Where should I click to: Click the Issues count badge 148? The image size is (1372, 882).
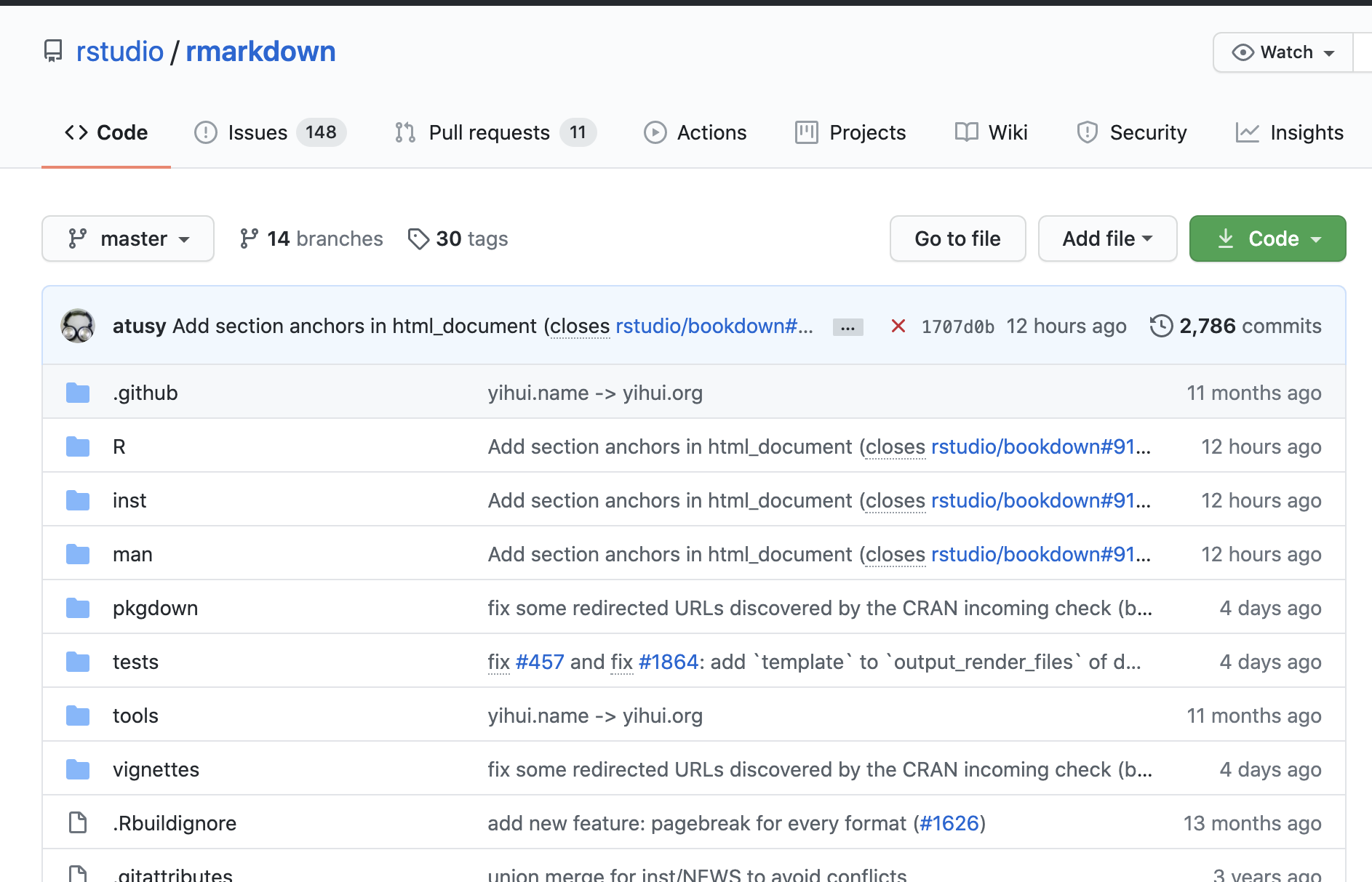[321, 132]
